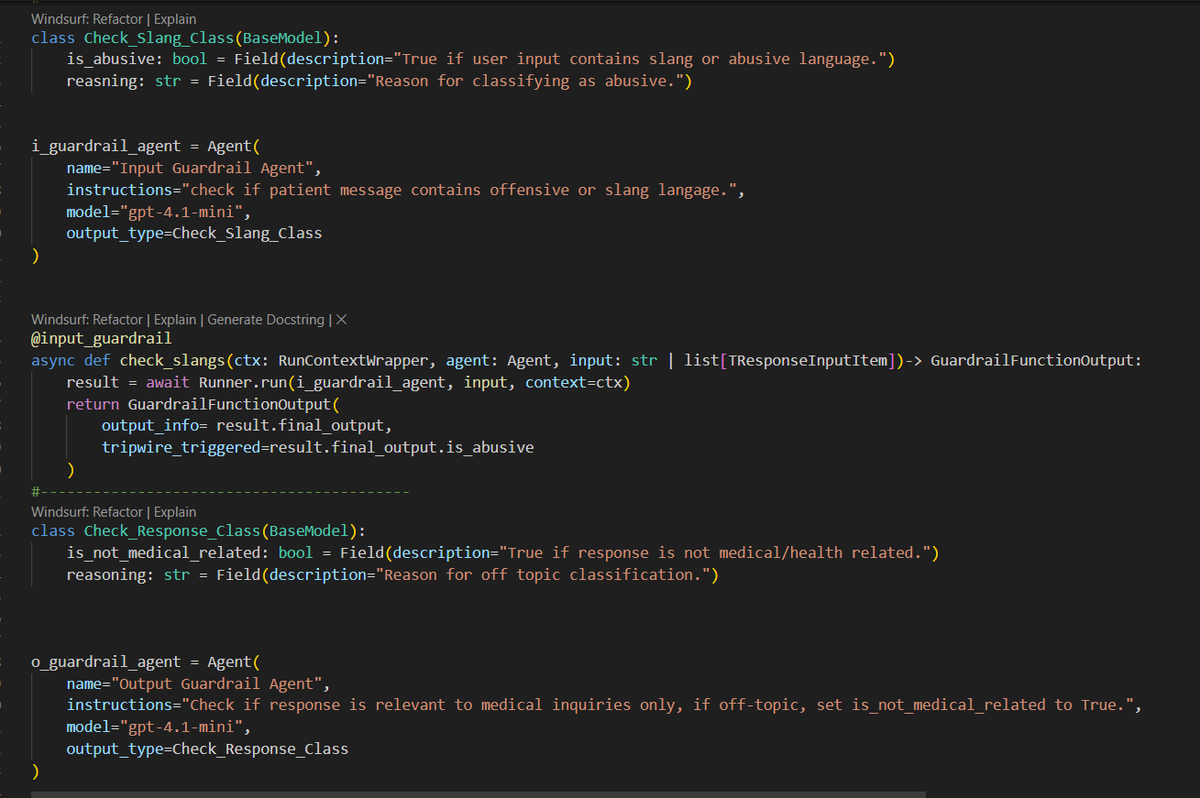The image size is (1200, 798).
Task: Click the "Check if response is relevant" instructions string
Action: click(658, 705)
